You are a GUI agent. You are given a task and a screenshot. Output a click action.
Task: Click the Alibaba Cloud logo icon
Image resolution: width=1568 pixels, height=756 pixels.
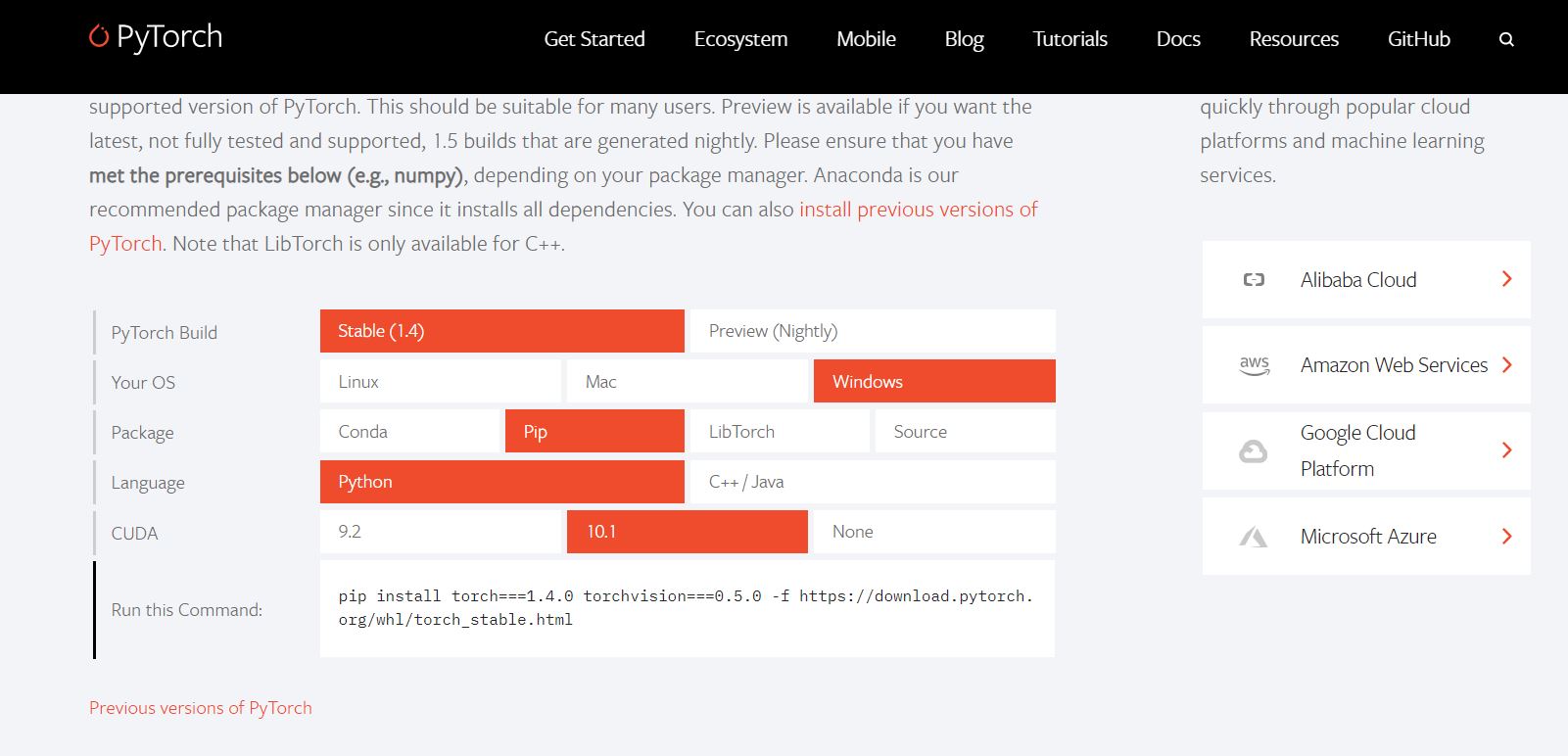pos(1254,280)
